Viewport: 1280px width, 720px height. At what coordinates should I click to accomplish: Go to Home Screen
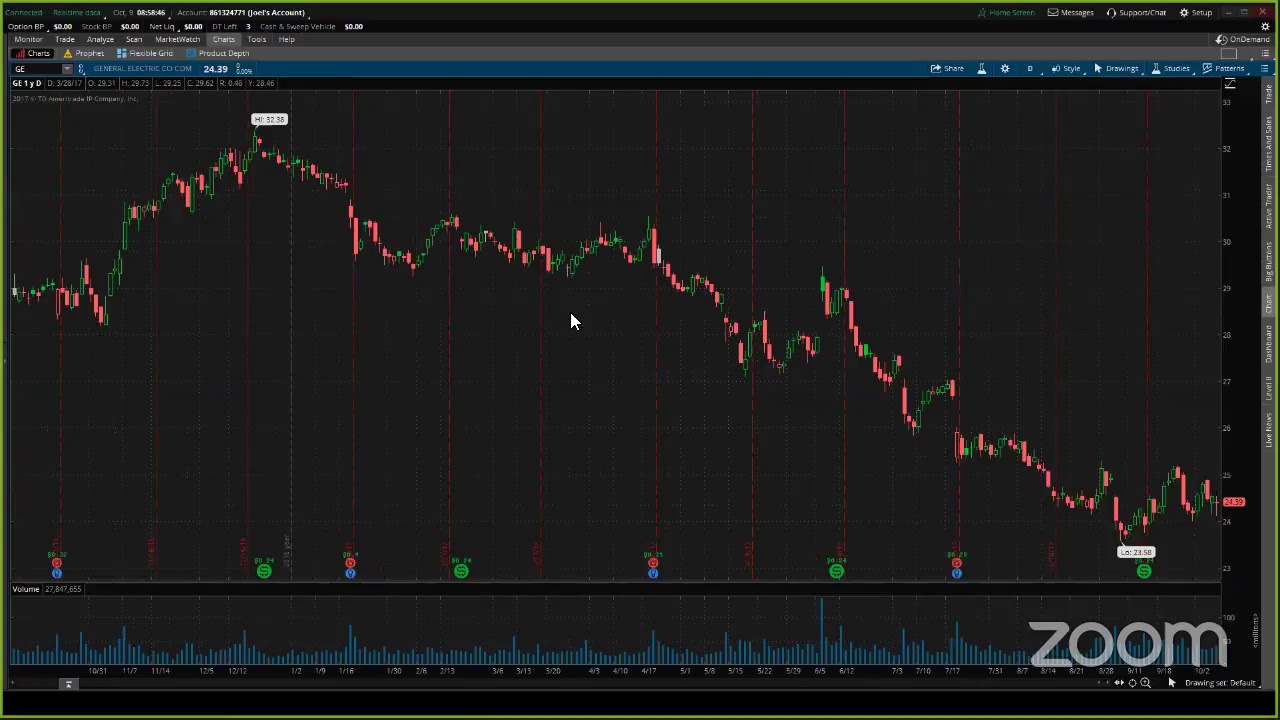click(x=1006, y=12)
